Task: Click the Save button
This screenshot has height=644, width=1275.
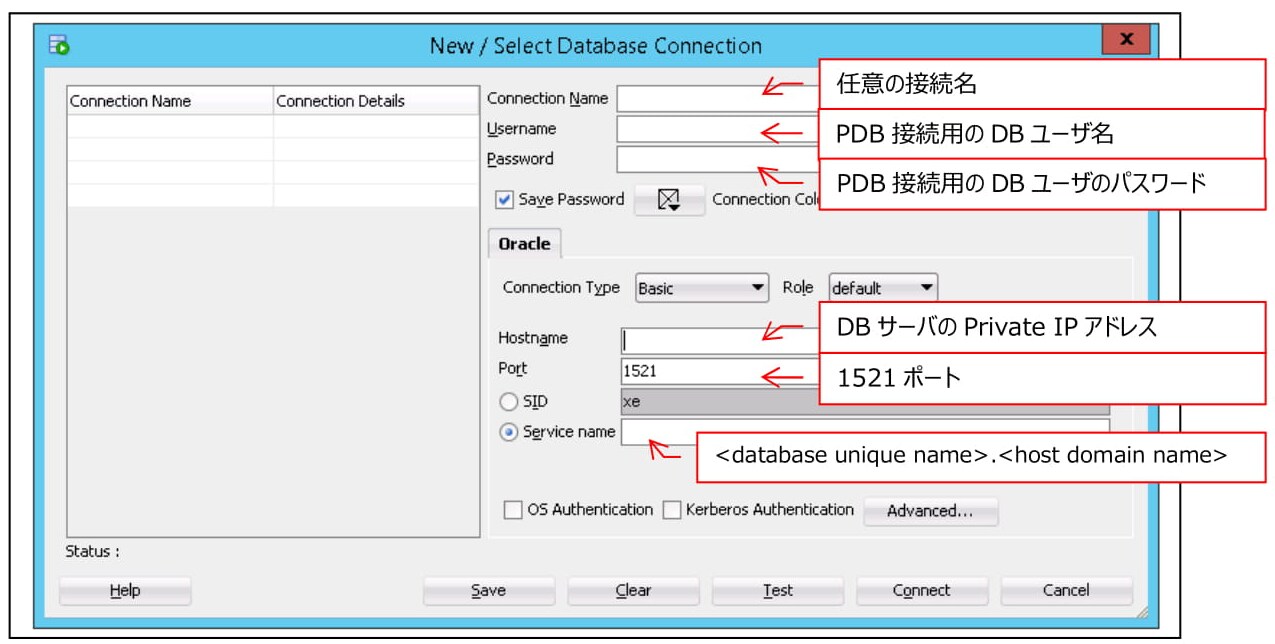Action: [488, 591]
